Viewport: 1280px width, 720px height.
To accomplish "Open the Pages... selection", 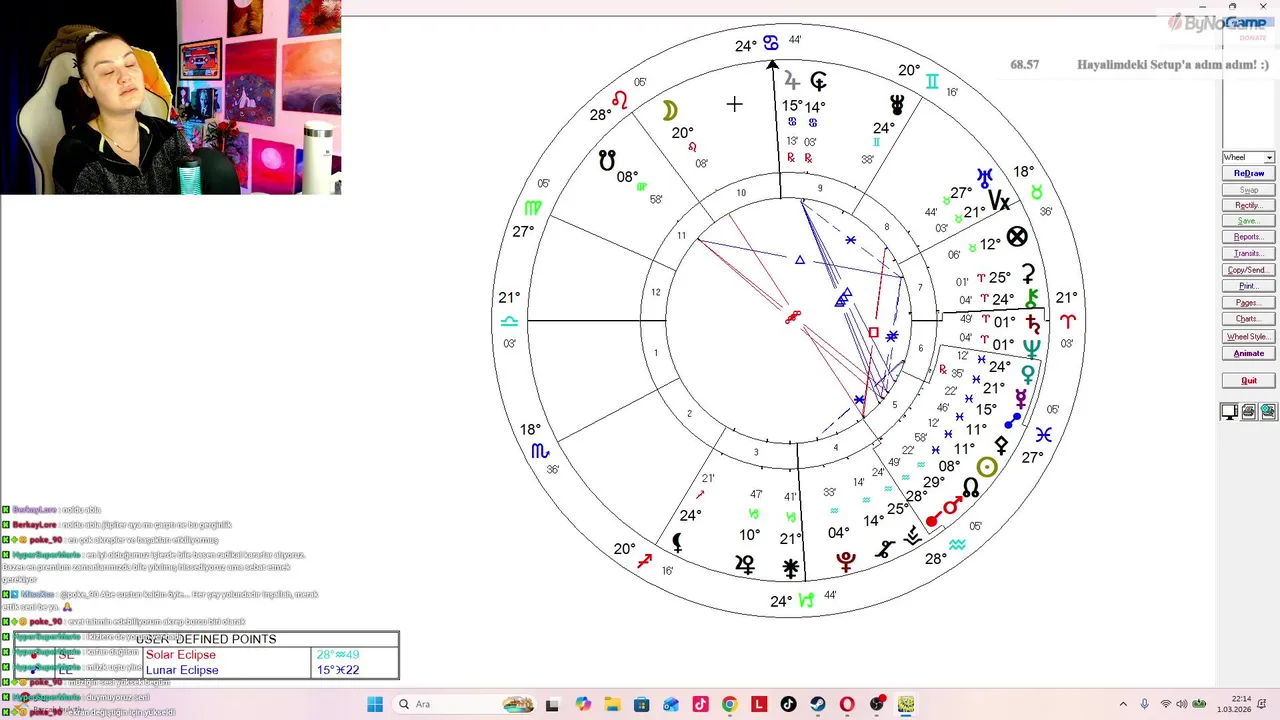I will click(1248, 302).
